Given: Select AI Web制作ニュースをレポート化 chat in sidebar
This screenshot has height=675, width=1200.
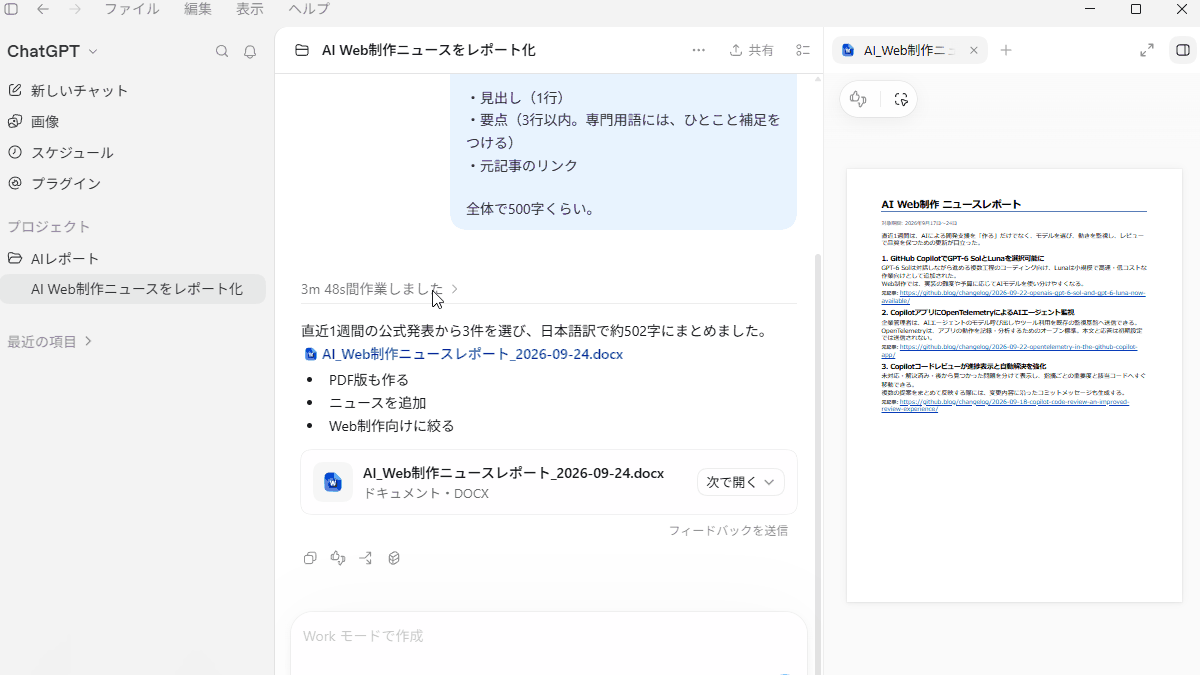Looking at the screenshot, I should point(133,289).
